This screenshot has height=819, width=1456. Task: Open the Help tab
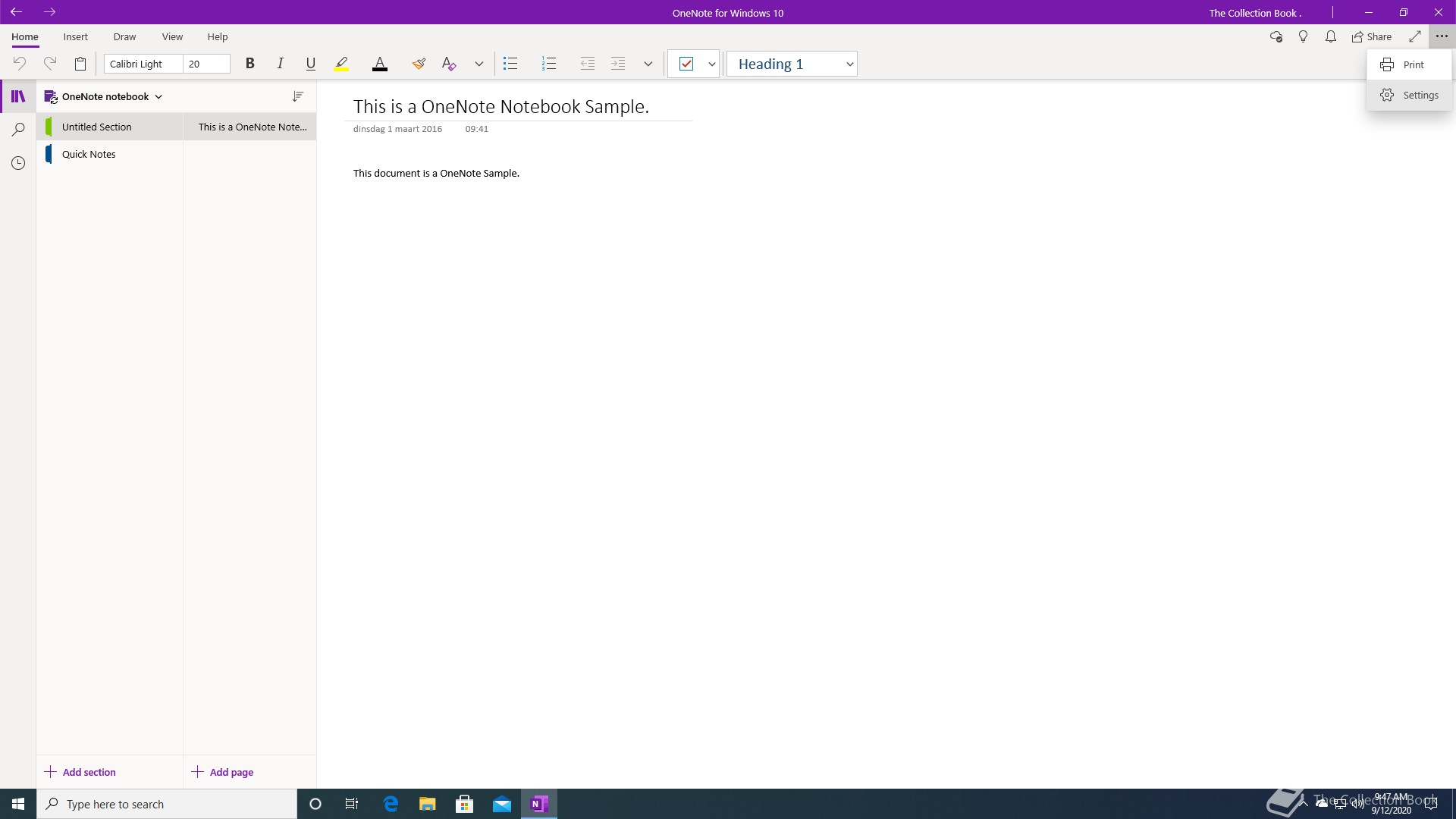tap(217, 36)
